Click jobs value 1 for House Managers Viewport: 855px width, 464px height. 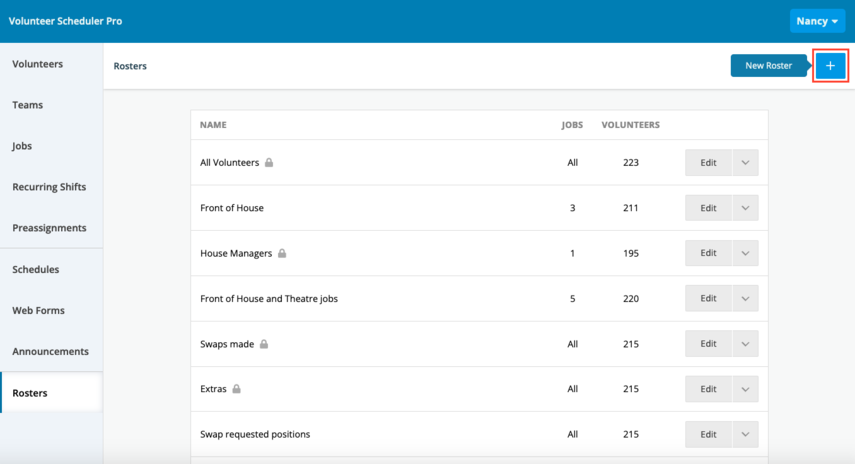click(x=573, y=253)
